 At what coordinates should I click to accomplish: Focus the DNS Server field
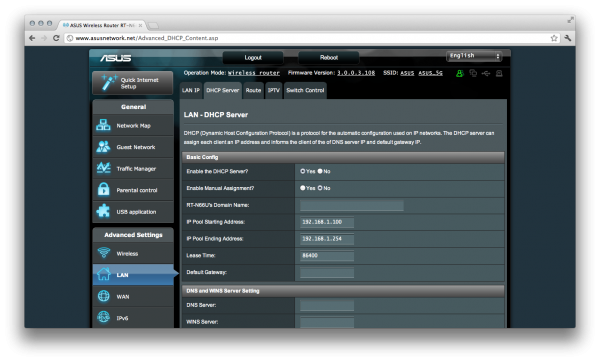pyautogui.click(x=327, y=305)
